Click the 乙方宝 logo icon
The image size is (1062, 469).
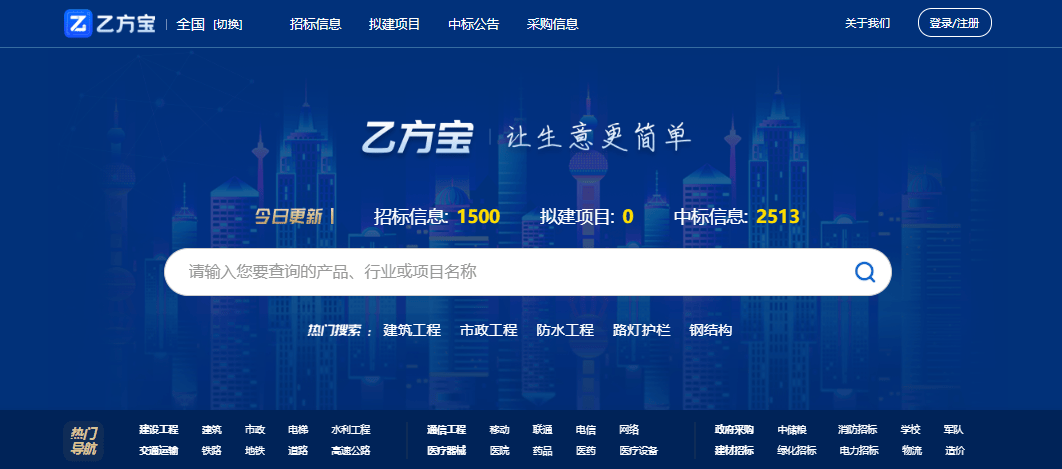[78, 24]
